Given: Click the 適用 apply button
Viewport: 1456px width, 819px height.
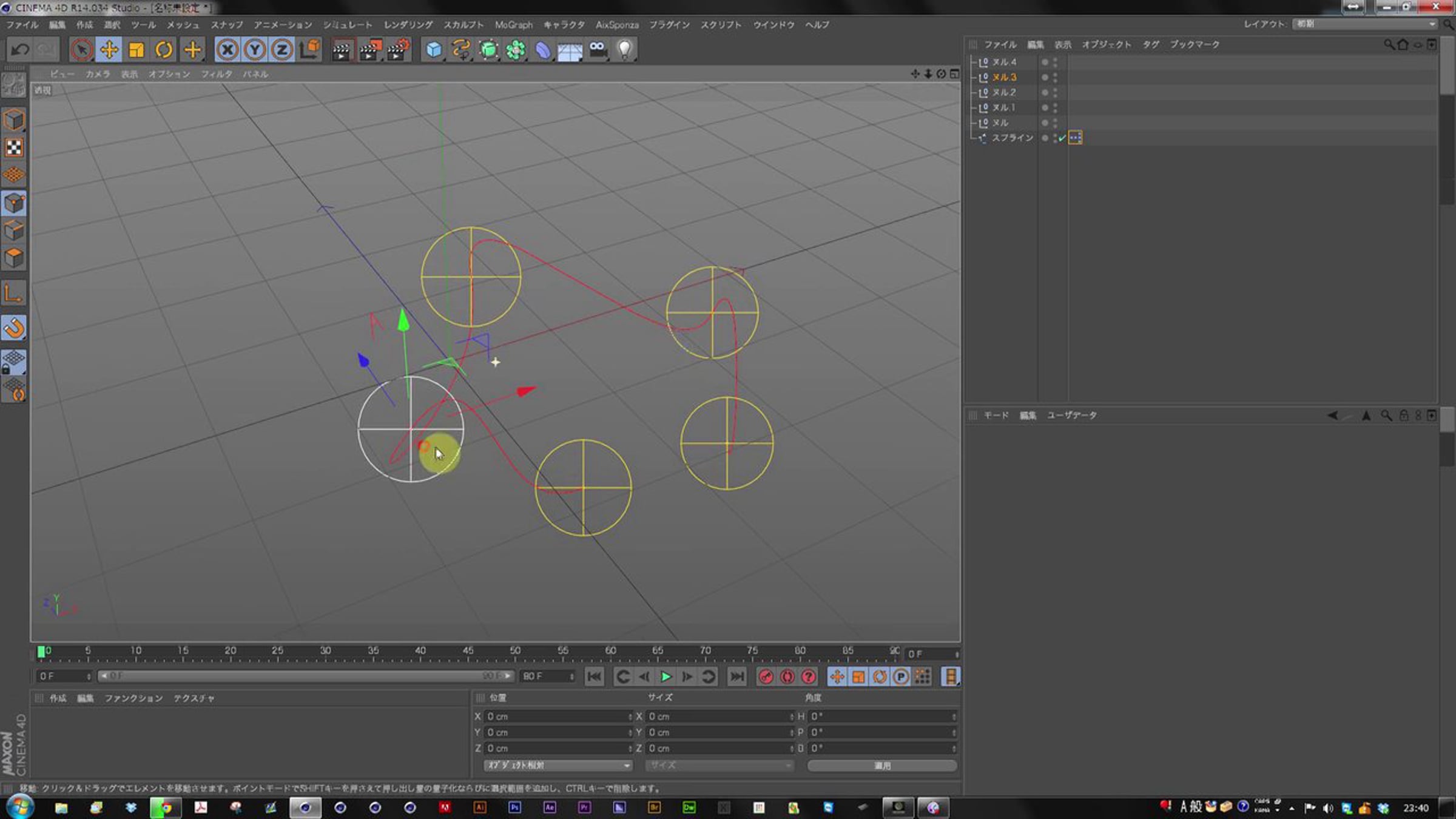Looking at the screenshot, I should click(882, 766).
